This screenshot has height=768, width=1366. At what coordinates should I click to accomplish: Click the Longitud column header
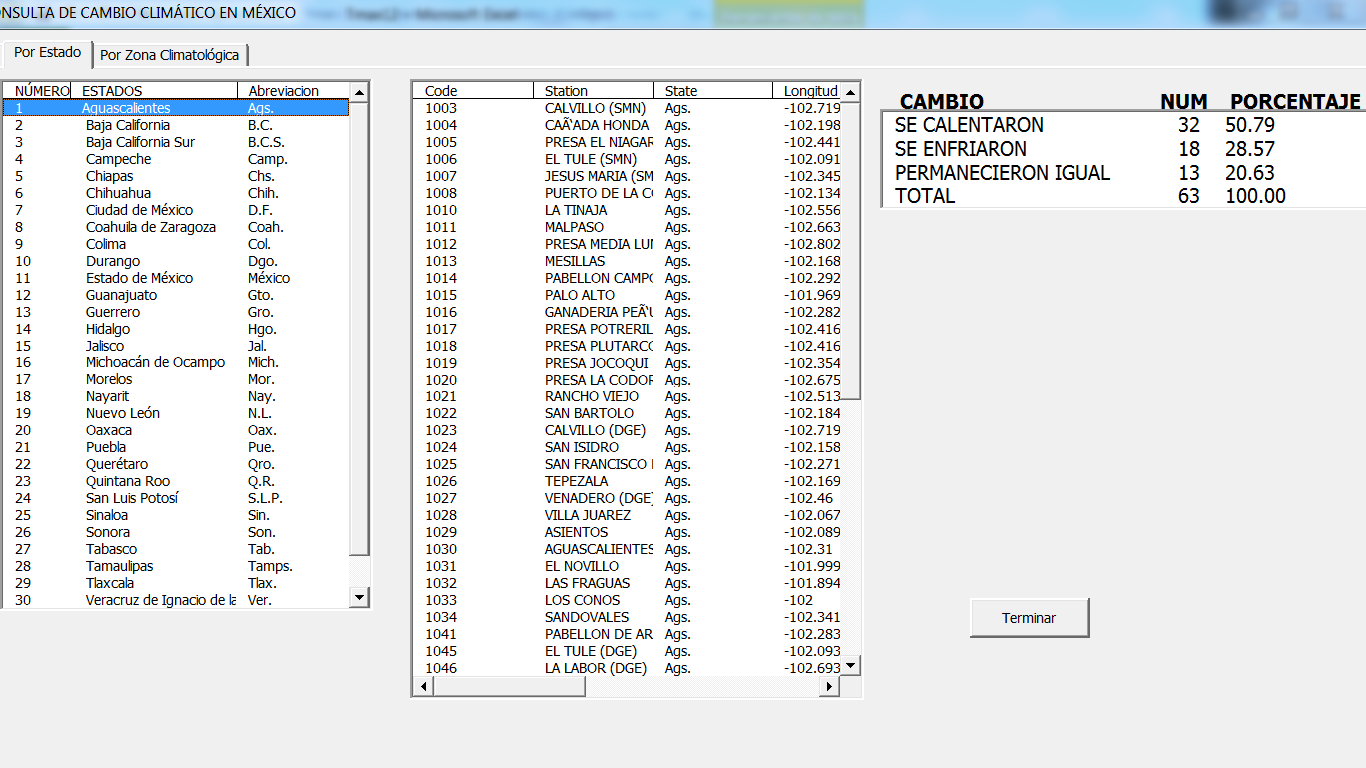[810, 91]
